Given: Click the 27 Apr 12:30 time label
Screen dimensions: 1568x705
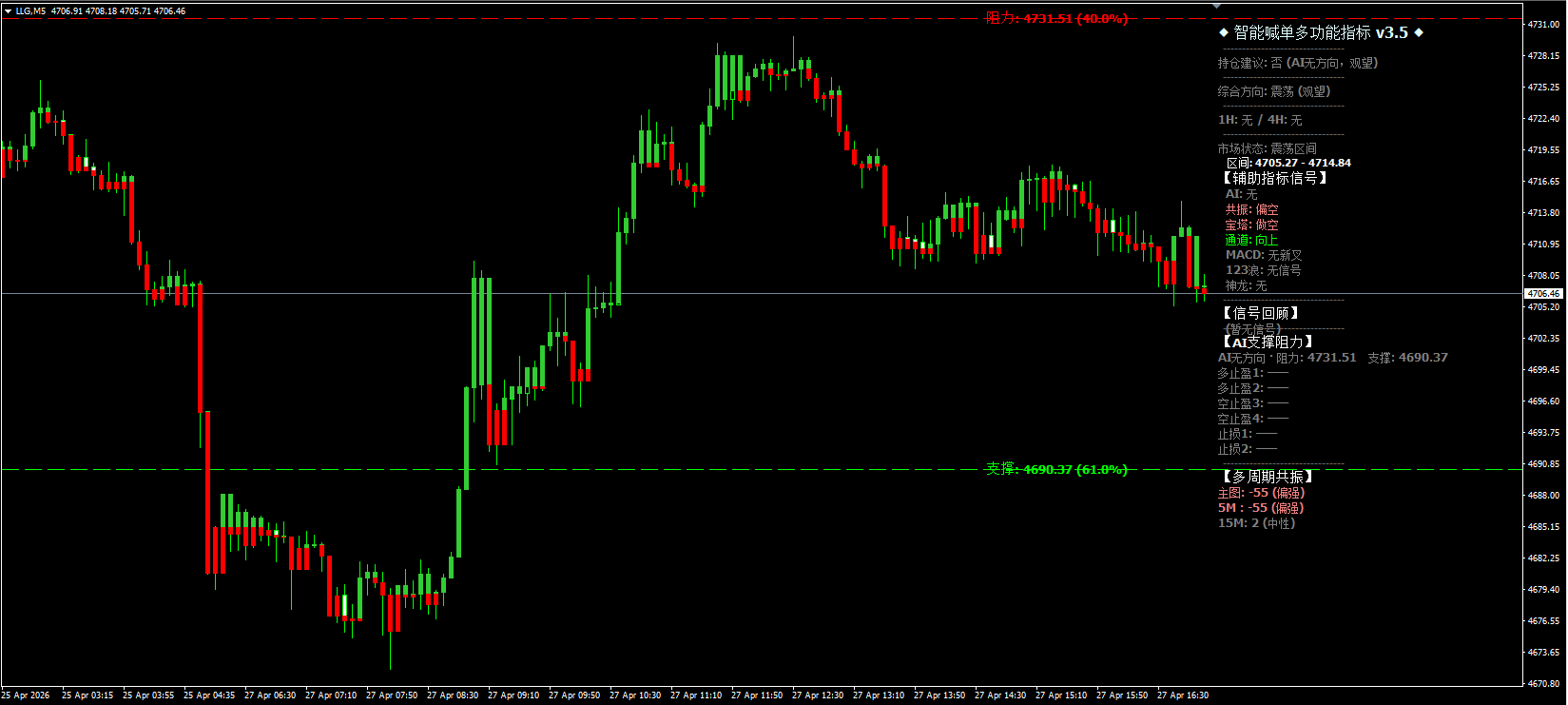Looking at the screenshot, I should pos(817,695).
